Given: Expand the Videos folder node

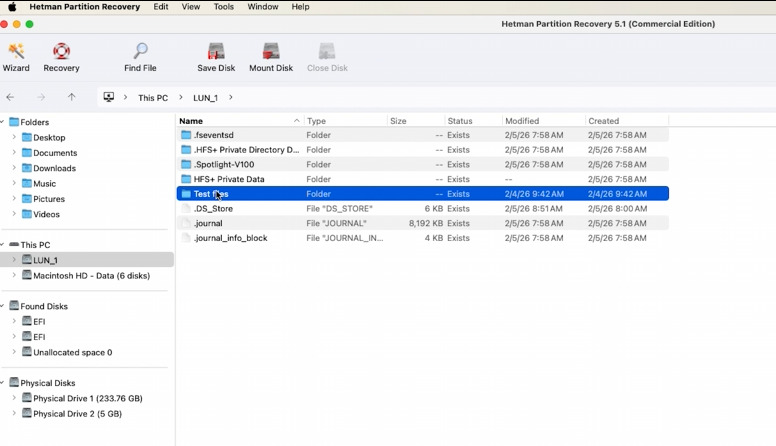Looking at the screenshot, I should click(x=14, y=214).
